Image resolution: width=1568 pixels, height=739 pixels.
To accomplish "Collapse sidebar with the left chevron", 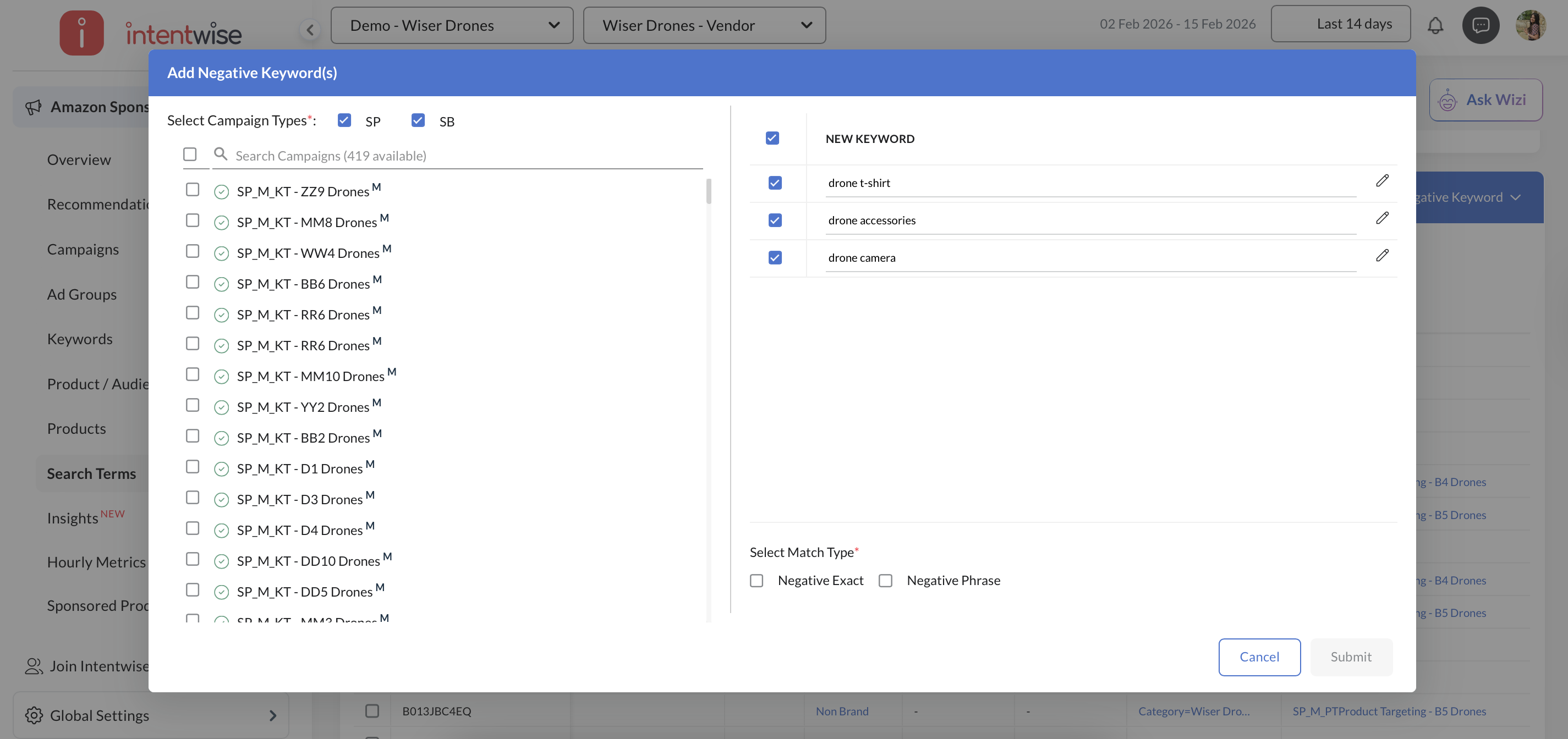I will (310, 29).
